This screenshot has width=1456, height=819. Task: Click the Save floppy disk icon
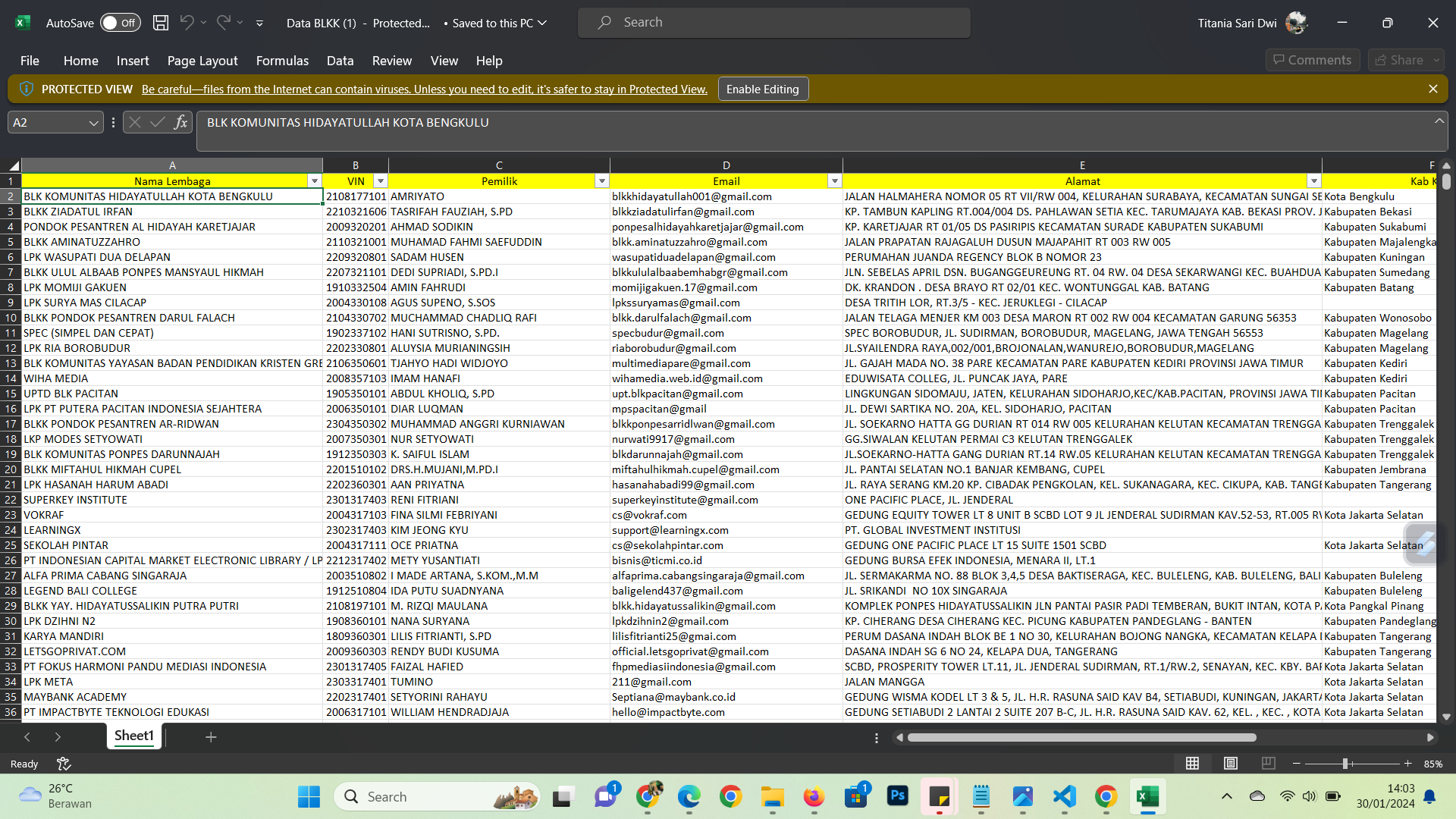click(x=161, y=23)
